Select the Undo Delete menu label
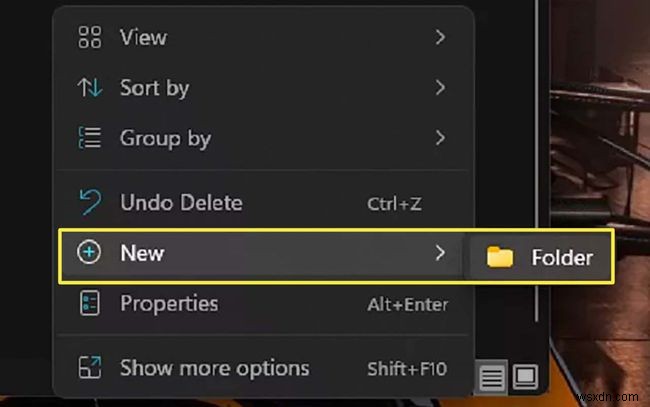The image size is (650, 407). (x=181, y=203)
